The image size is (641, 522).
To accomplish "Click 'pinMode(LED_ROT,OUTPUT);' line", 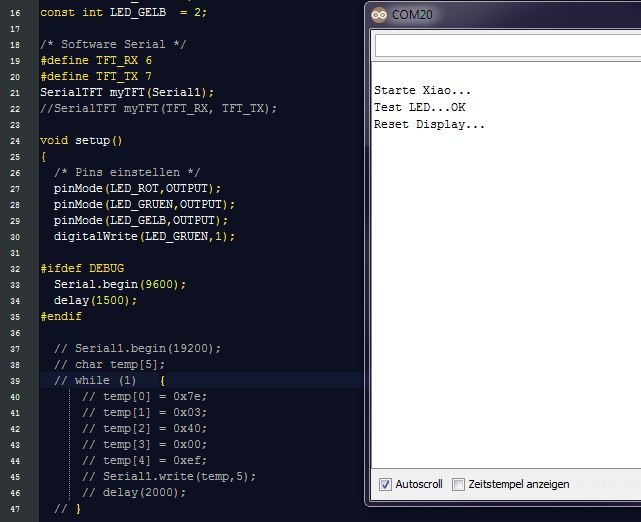I will click(137, 188).
